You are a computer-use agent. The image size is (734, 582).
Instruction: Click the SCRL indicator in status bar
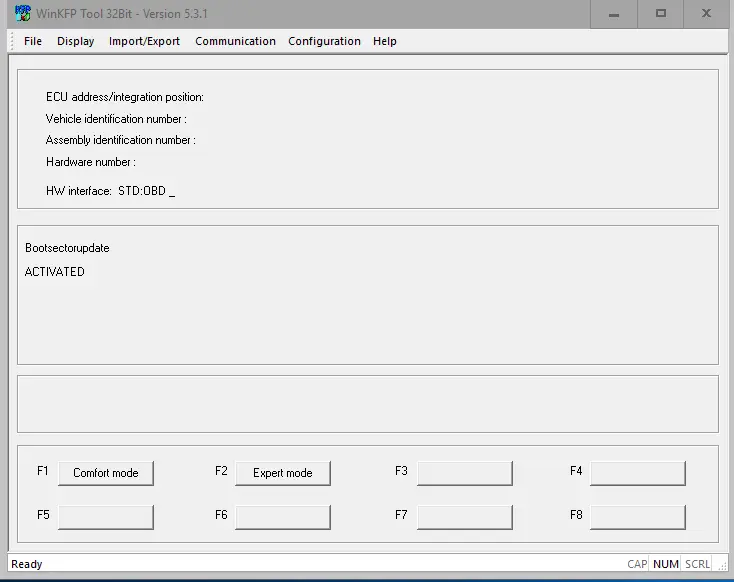tap(697, 564)
